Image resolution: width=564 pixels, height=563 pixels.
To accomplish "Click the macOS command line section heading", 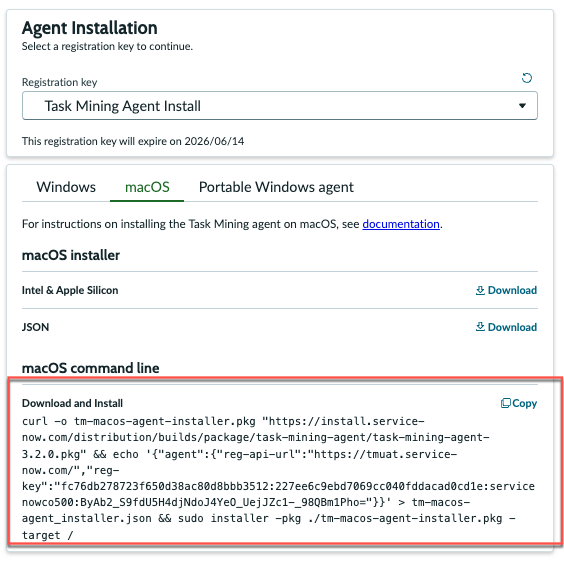I will point(91,368).
